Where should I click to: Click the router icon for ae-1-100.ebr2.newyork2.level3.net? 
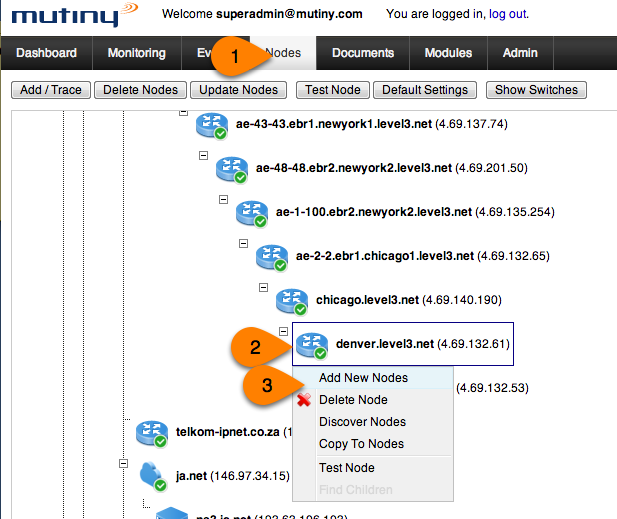coord(252,214)
